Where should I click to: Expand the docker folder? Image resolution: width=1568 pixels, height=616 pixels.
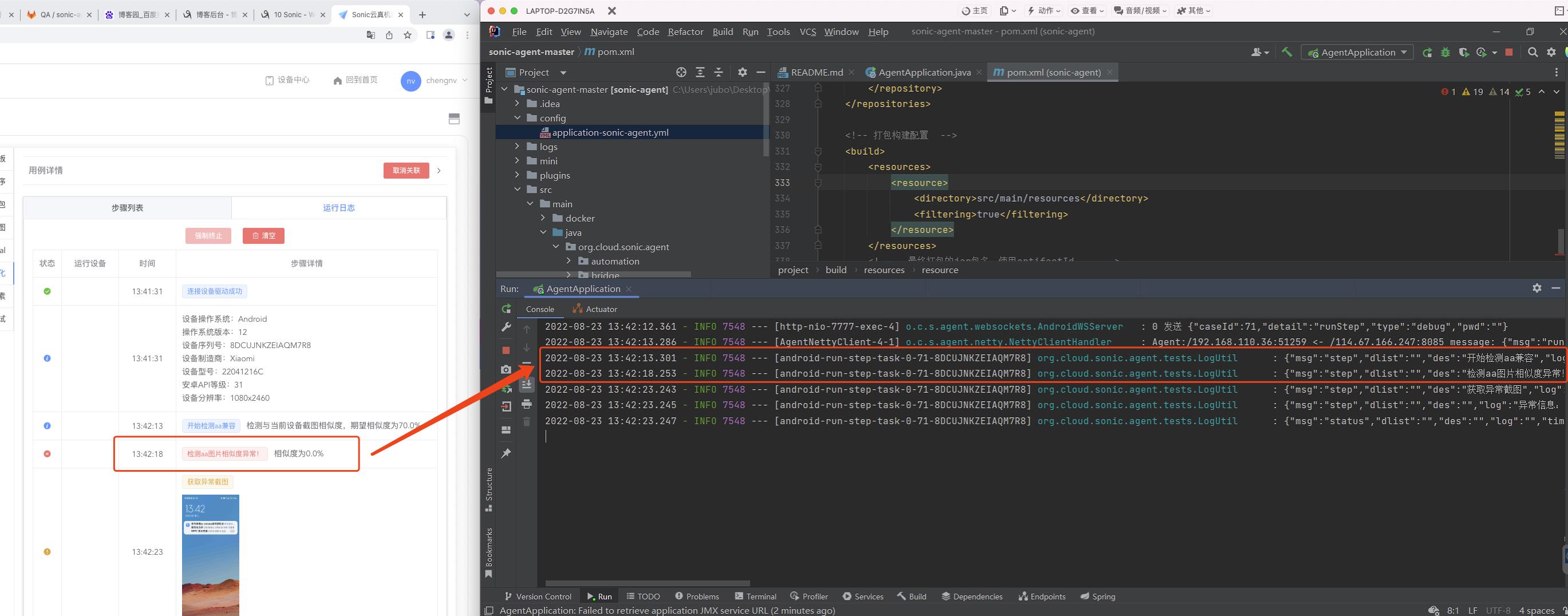pos(543,219)
